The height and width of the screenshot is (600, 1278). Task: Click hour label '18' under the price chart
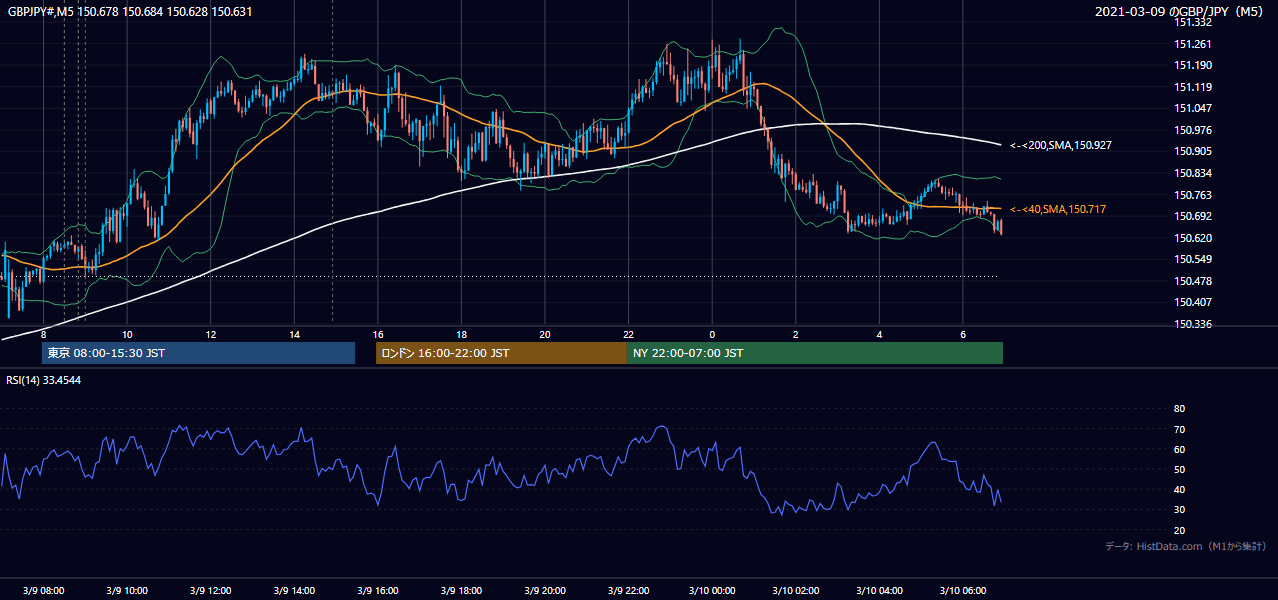(461, 334)
